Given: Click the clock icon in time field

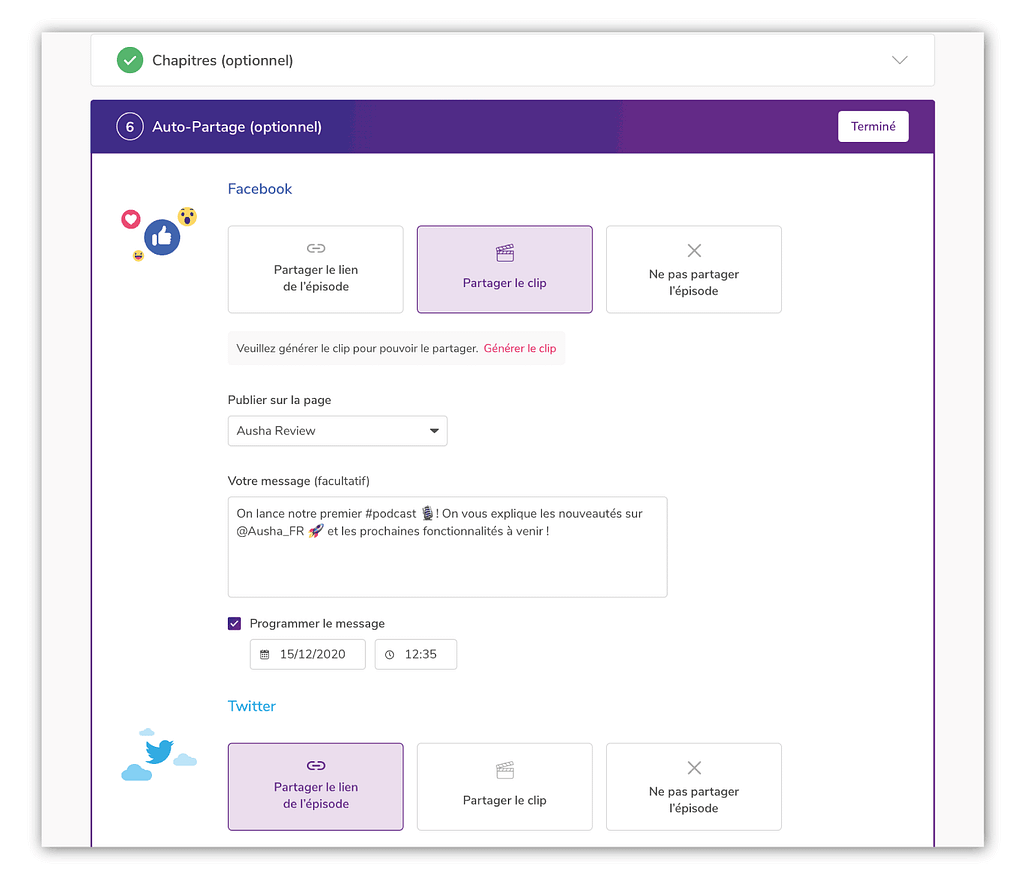Looking at the screenshot, I should click(390, 655).
